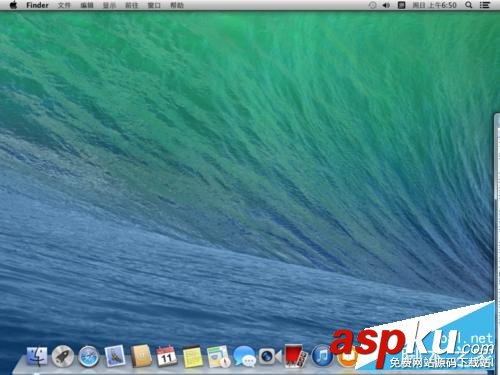Open the 帮助 (Help) menu
The width and height of the screenshot is (500, 375).
point(177,5)
